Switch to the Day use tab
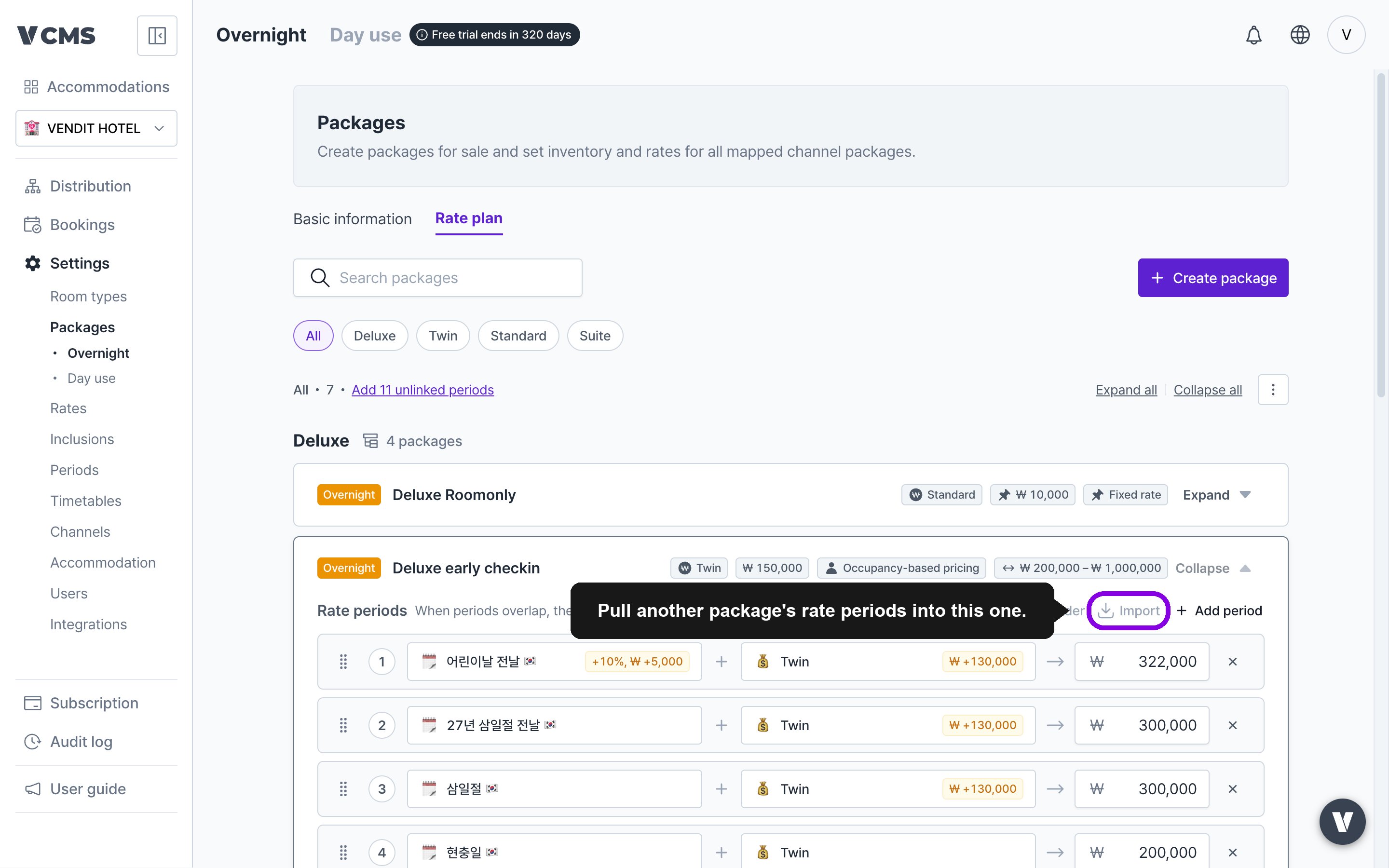This screenshot has width=1389, height=868. point(366,35)
